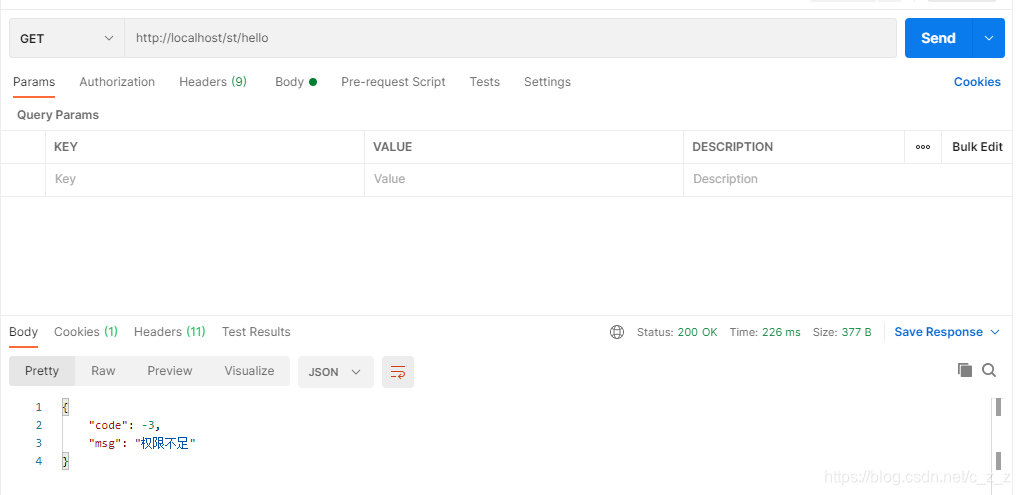Copy the response body
The width and height of the screenshot is (1020, 495).
click(x=965, y=370)
